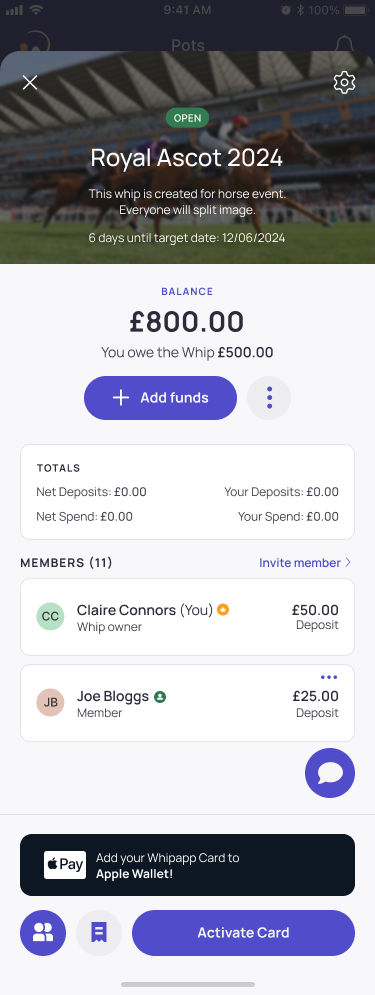Click the Activate Card button
Viewport: 375px width, 995px height.
[243, 933]
